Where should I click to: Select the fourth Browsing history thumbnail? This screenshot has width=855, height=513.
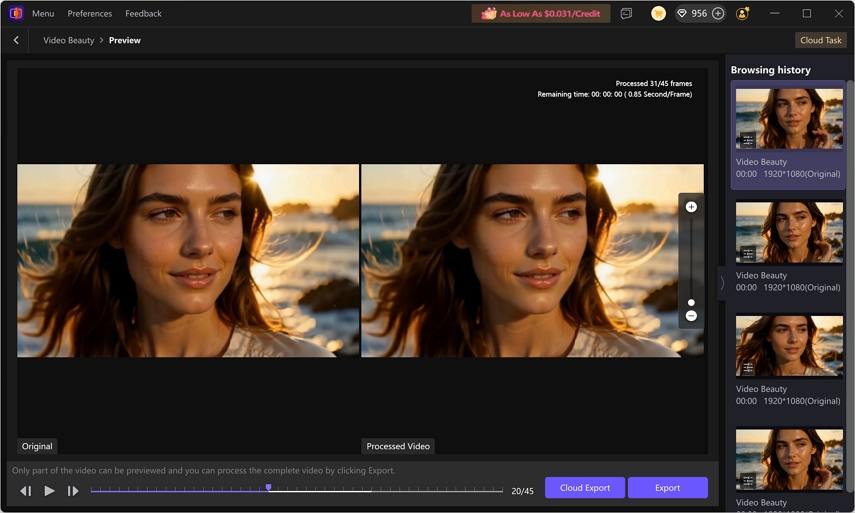click(789, 459)
